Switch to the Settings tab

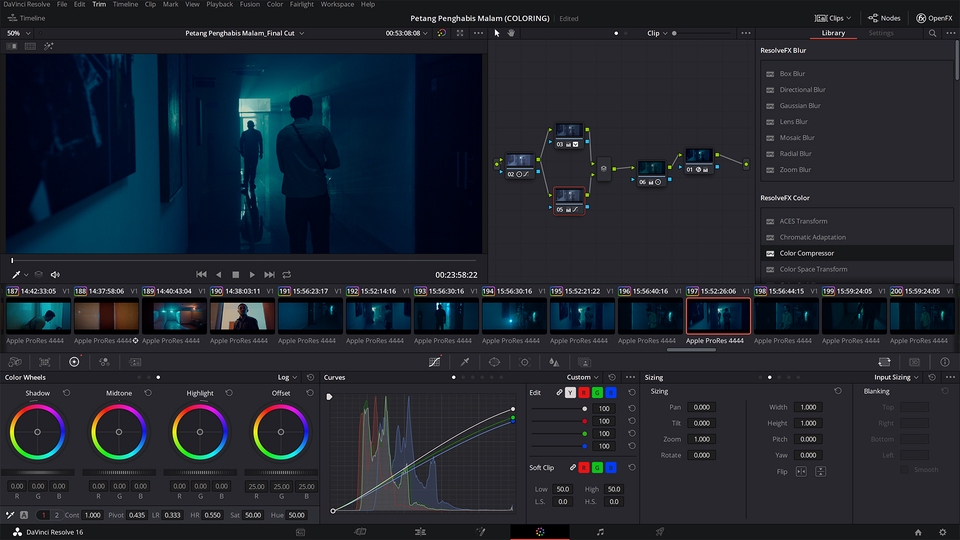click(x=881, y=33)
